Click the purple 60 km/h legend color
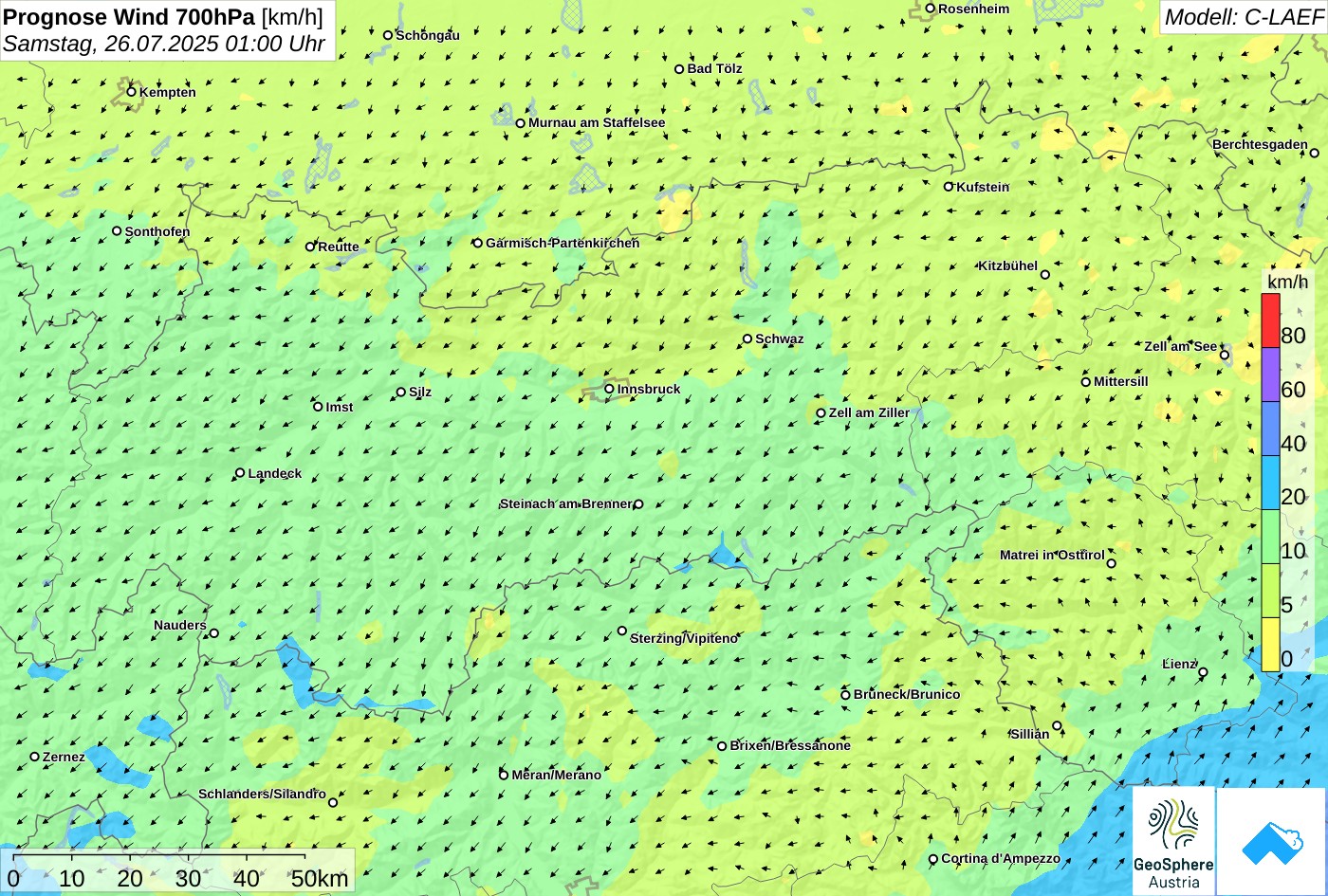Image resolution: width=1328 pixels, height=896 pixels. pos(1270,375)
